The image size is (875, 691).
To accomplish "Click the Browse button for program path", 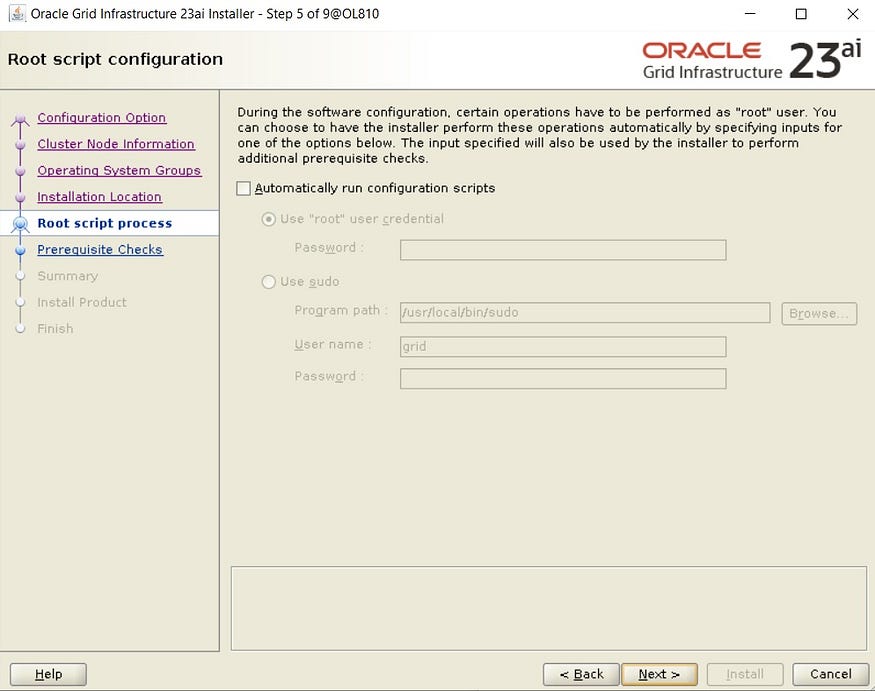I will click(x=819, y=313).
